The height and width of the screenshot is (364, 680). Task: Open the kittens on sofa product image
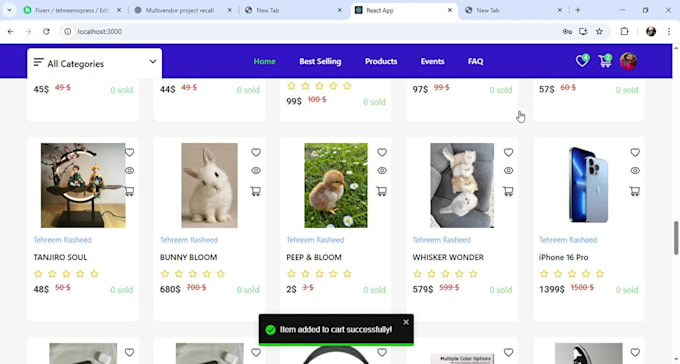pos(462,185)
